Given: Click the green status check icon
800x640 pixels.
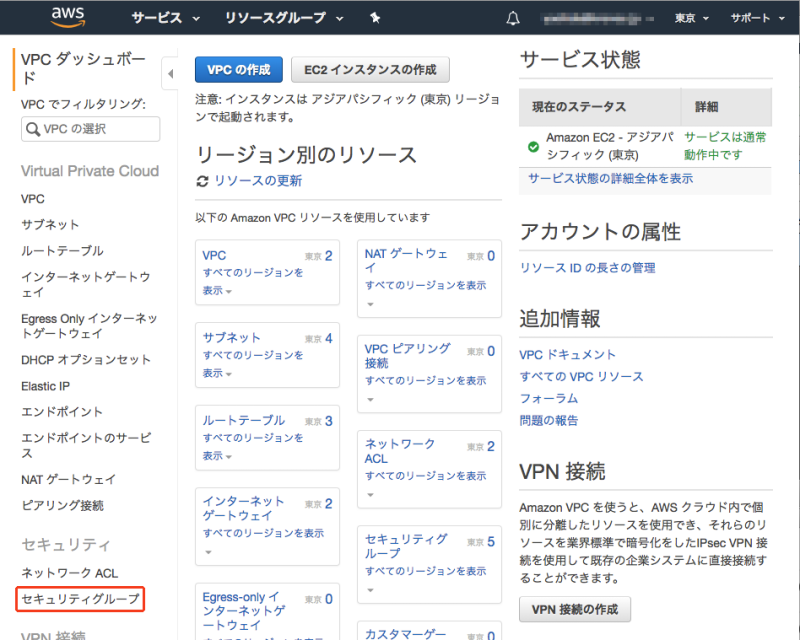Looking at the screenshot, I should [533, 147].
